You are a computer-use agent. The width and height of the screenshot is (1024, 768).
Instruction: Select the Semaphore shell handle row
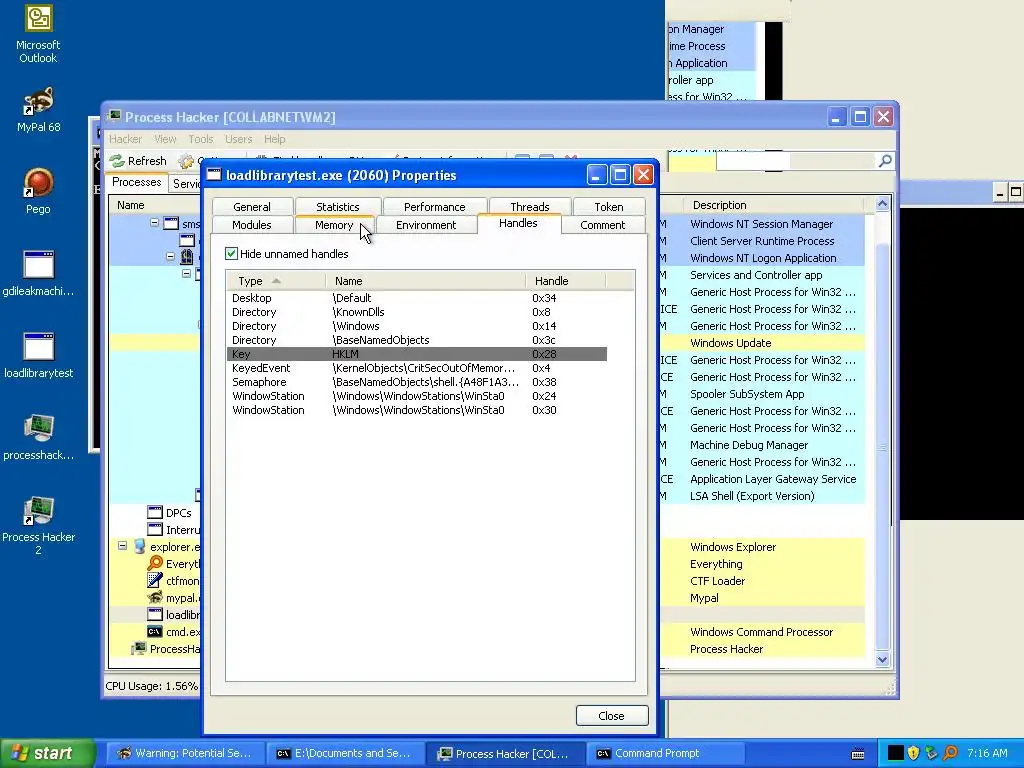coord(417,382)
